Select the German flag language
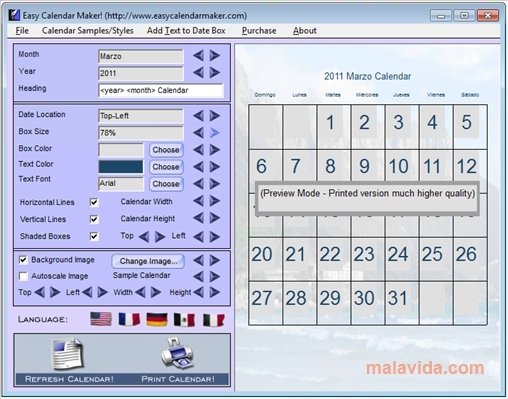 click(157, 319)
